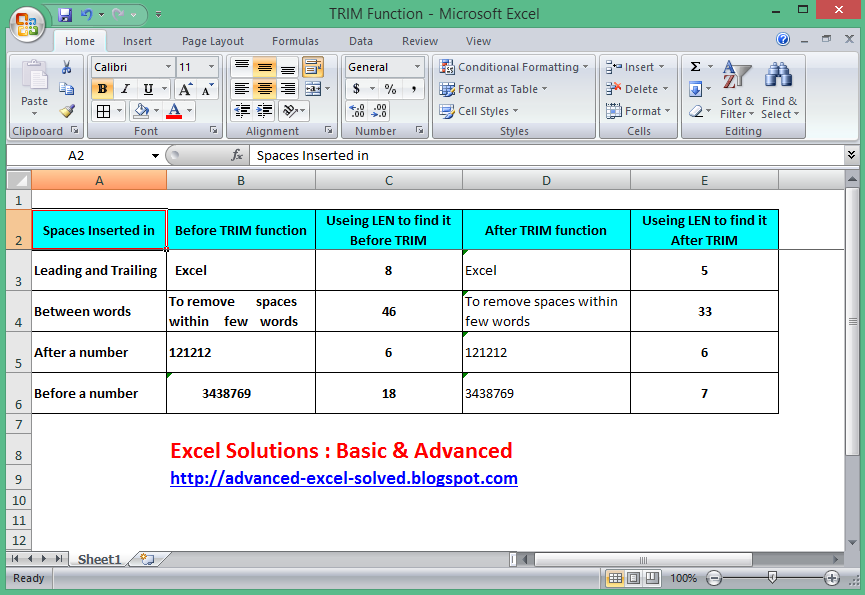The image size is (865, 595).
Task: Toggle center text alignment
Action: [264, 88]
